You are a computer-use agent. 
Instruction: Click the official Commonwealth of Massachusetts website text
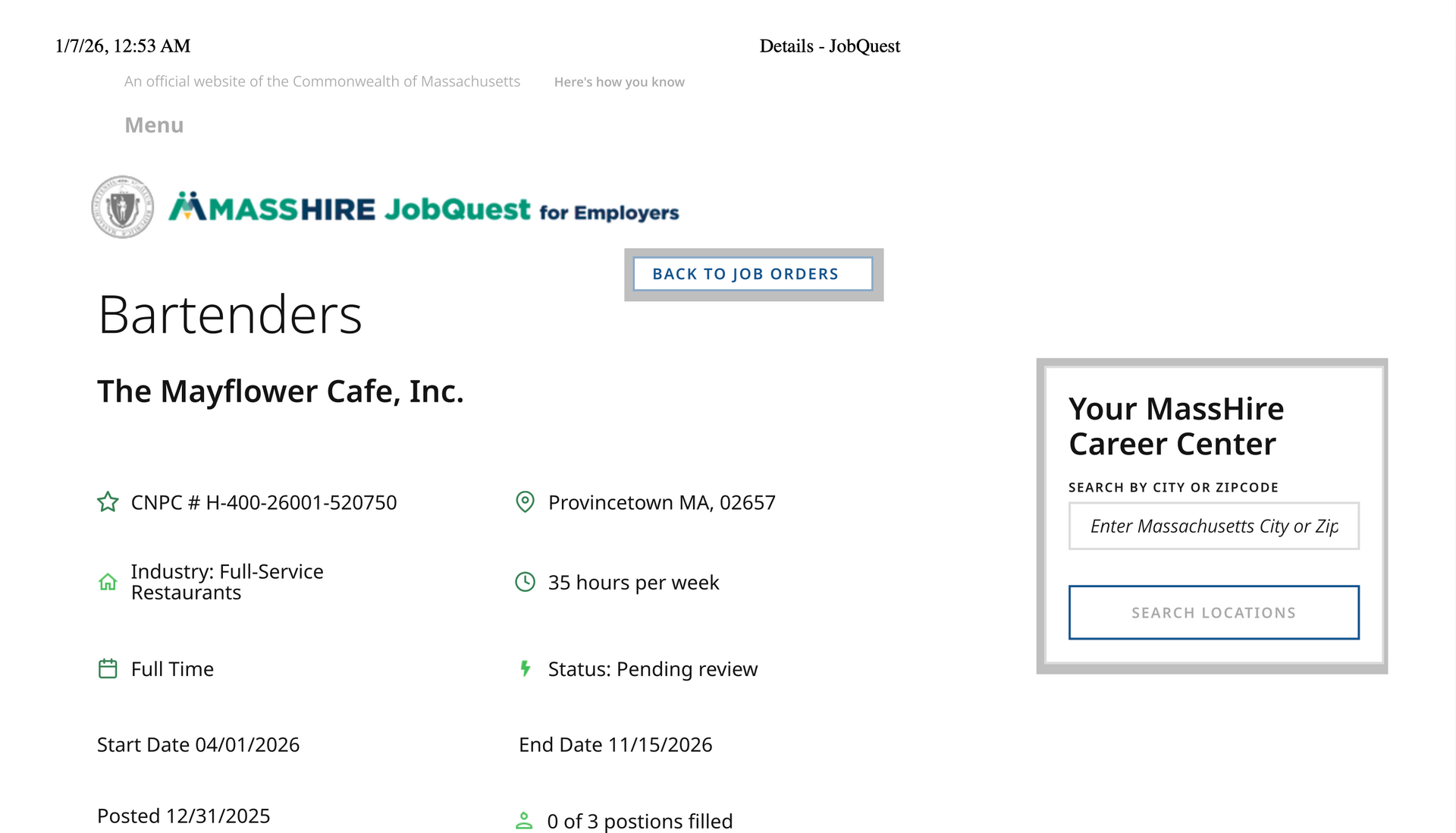[x=322, y=82]
